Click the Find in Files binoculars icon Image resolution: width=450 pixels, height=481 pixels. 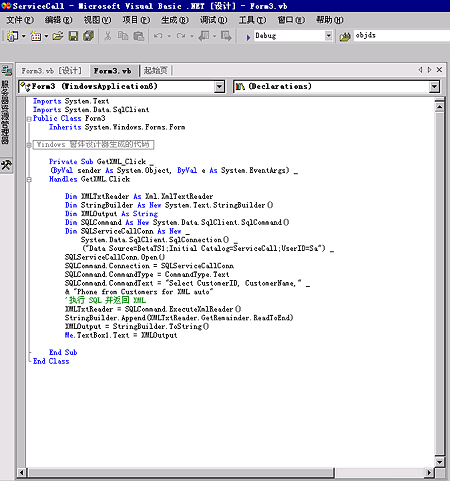345,36
